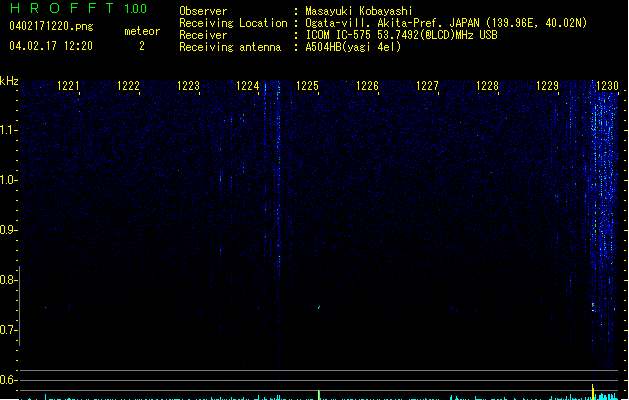629x400 pixels.
Task: Select the file name 0402171220.png
Action: (51, 26)
